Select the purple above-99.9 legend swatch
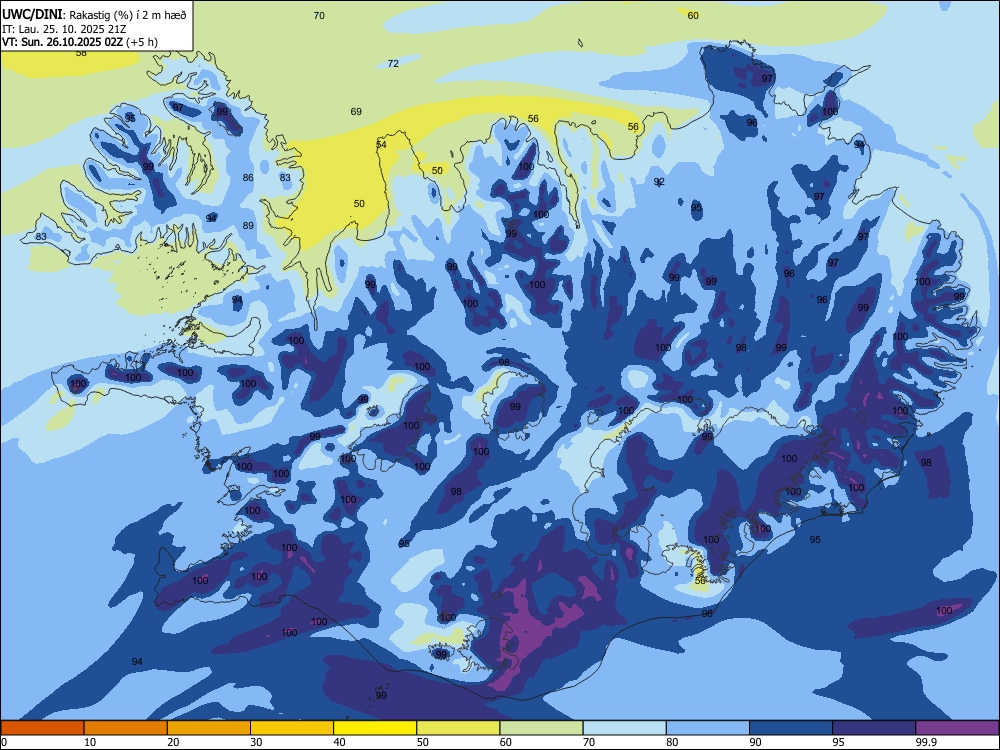The image size is (1000, 750). (957, 728)
